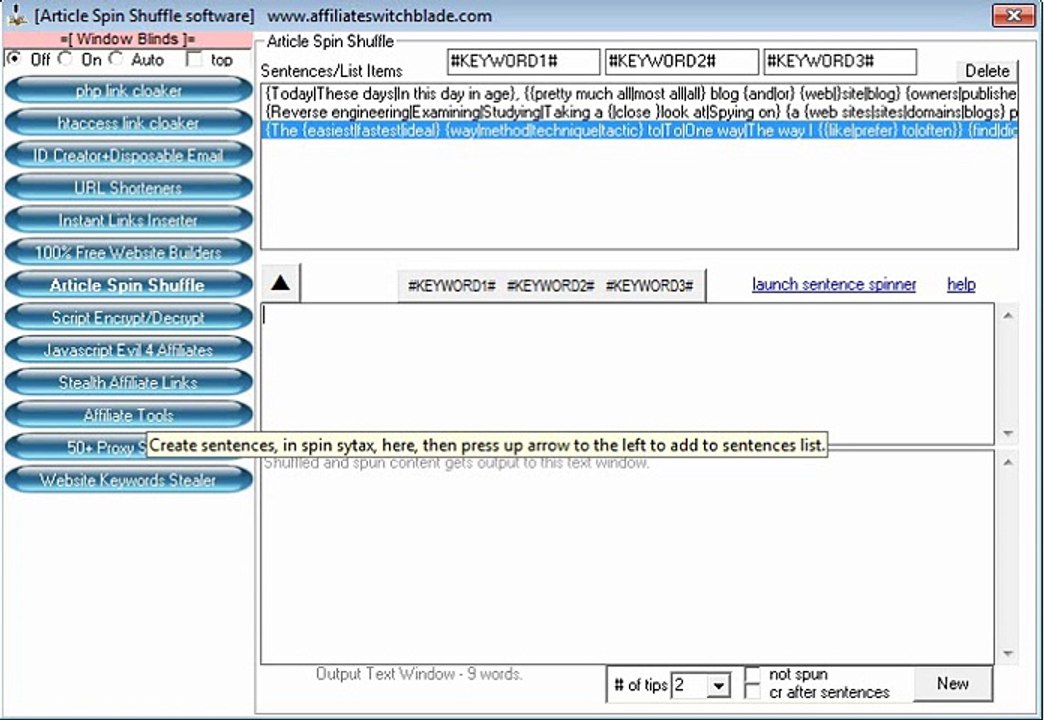This screenshot has height=720, width=1044.
Task: Enable the top checkbox
Action: tap(194, 60)
